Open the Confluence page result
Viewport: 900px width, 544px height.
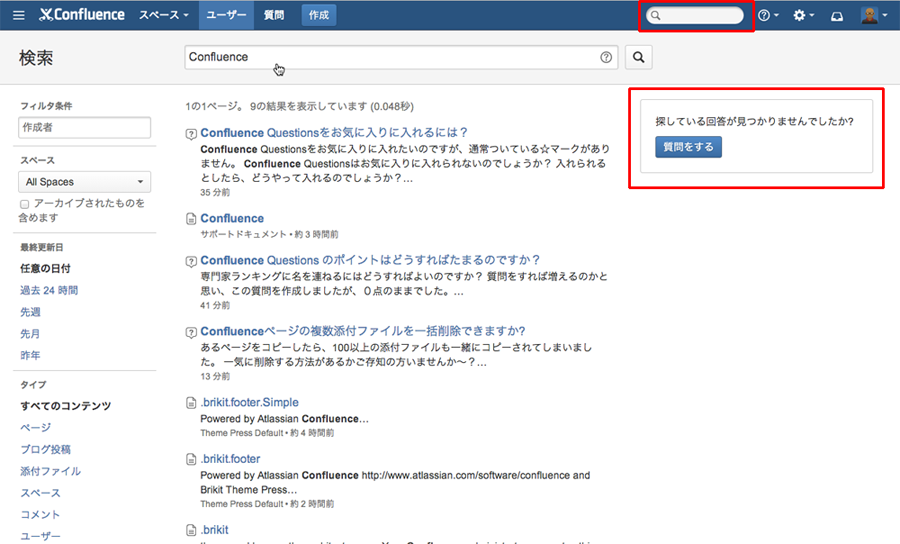(x=232, y=219)
